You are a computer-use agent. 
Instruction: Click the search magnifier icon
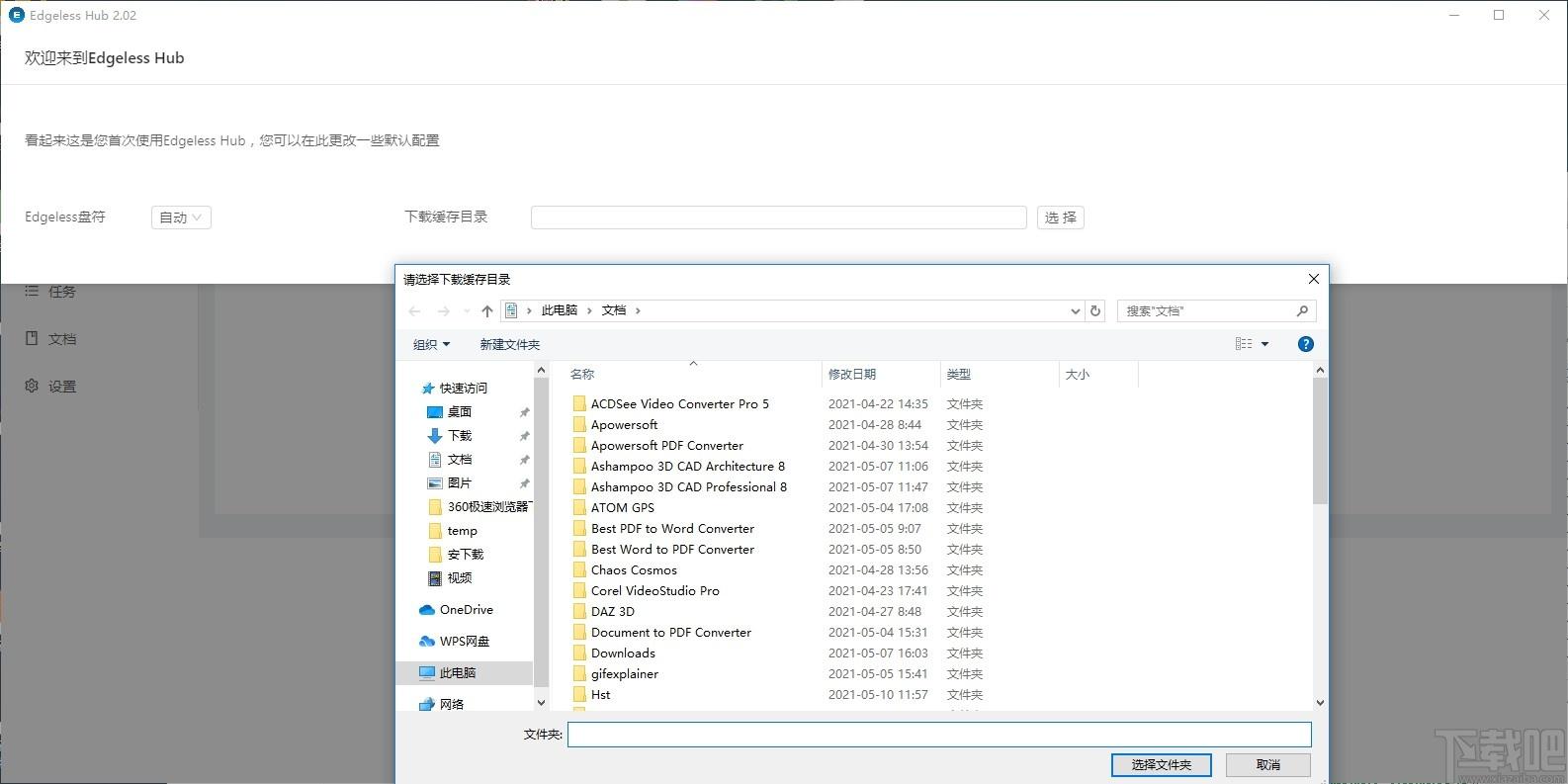(1302, 310)
